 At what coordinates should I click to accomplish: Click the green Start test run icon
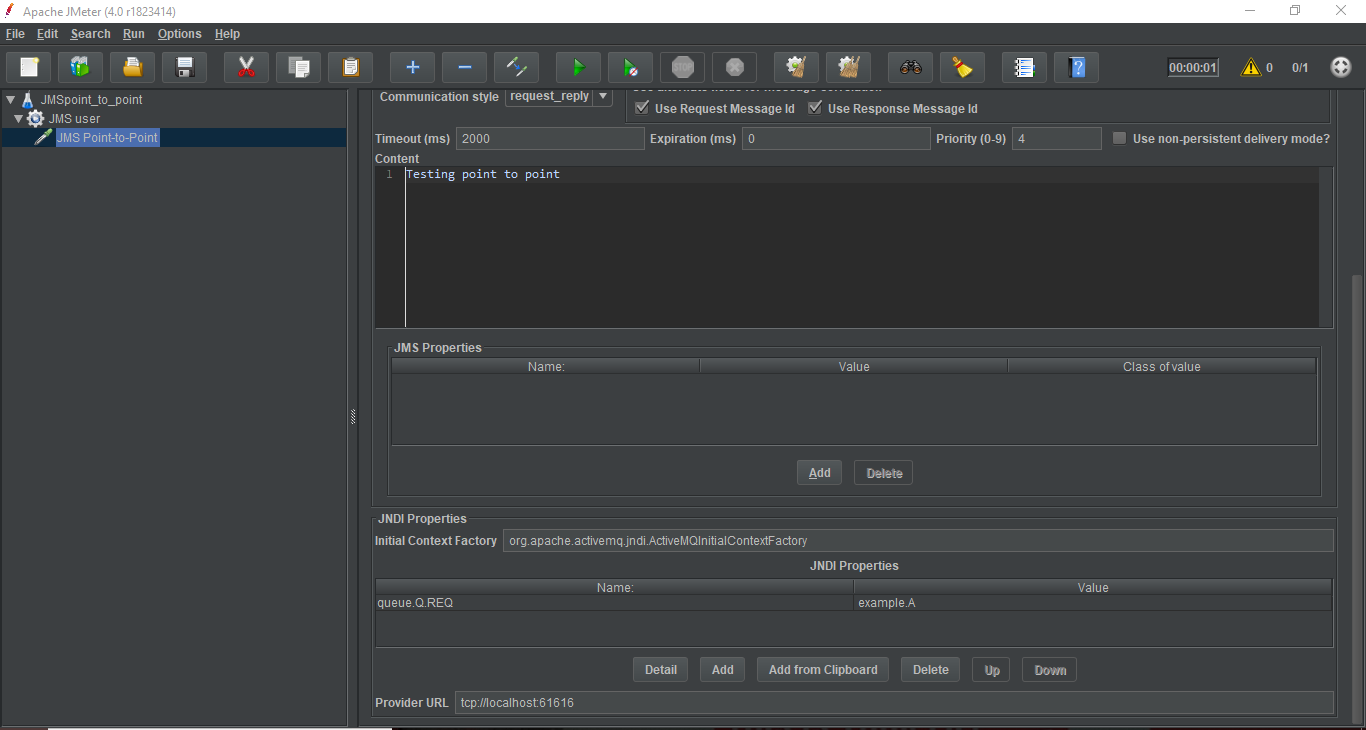578,68
